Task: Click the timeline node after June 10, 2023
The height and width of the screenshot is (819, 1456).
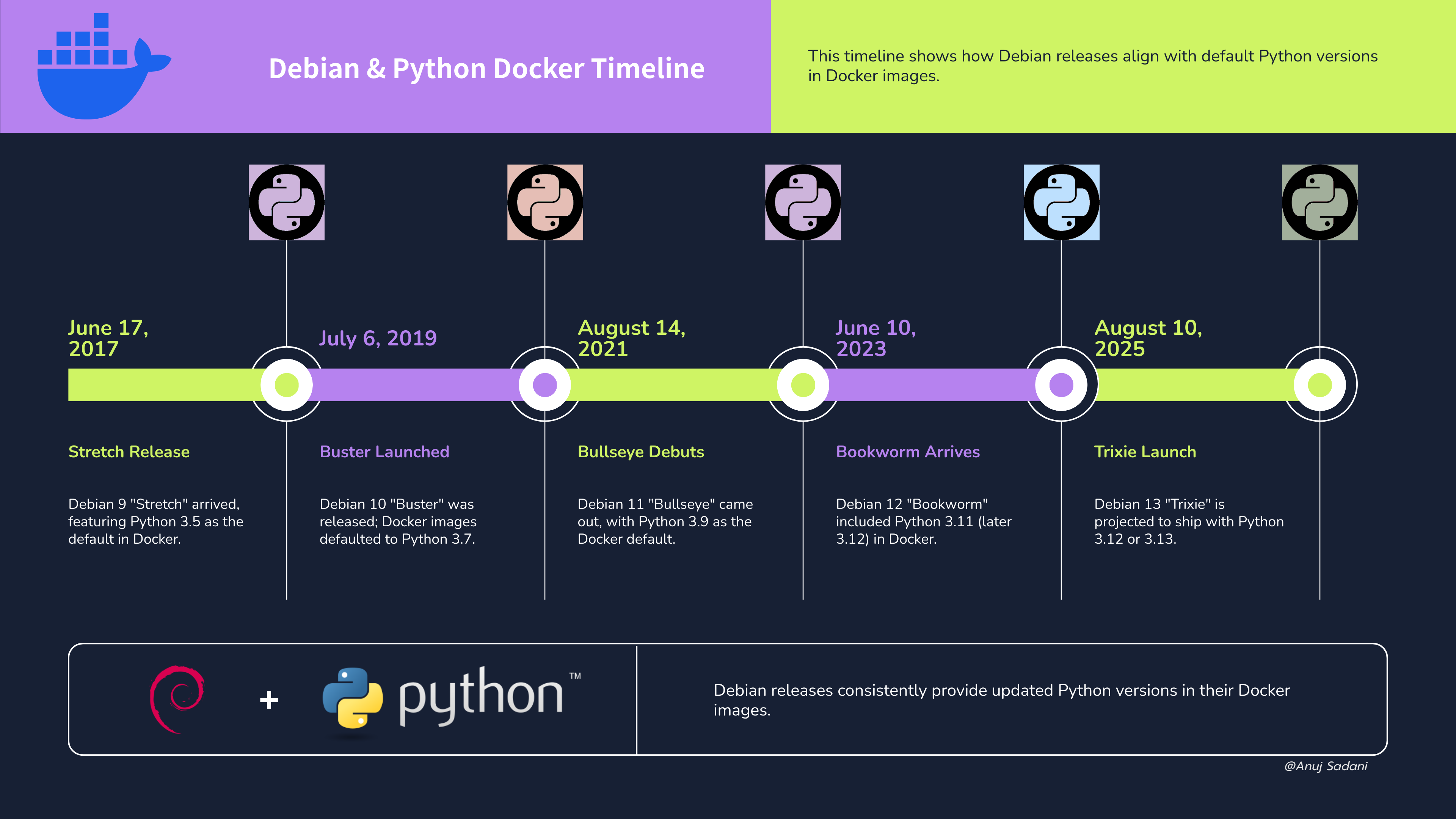Action: (x=1061, y=385)
